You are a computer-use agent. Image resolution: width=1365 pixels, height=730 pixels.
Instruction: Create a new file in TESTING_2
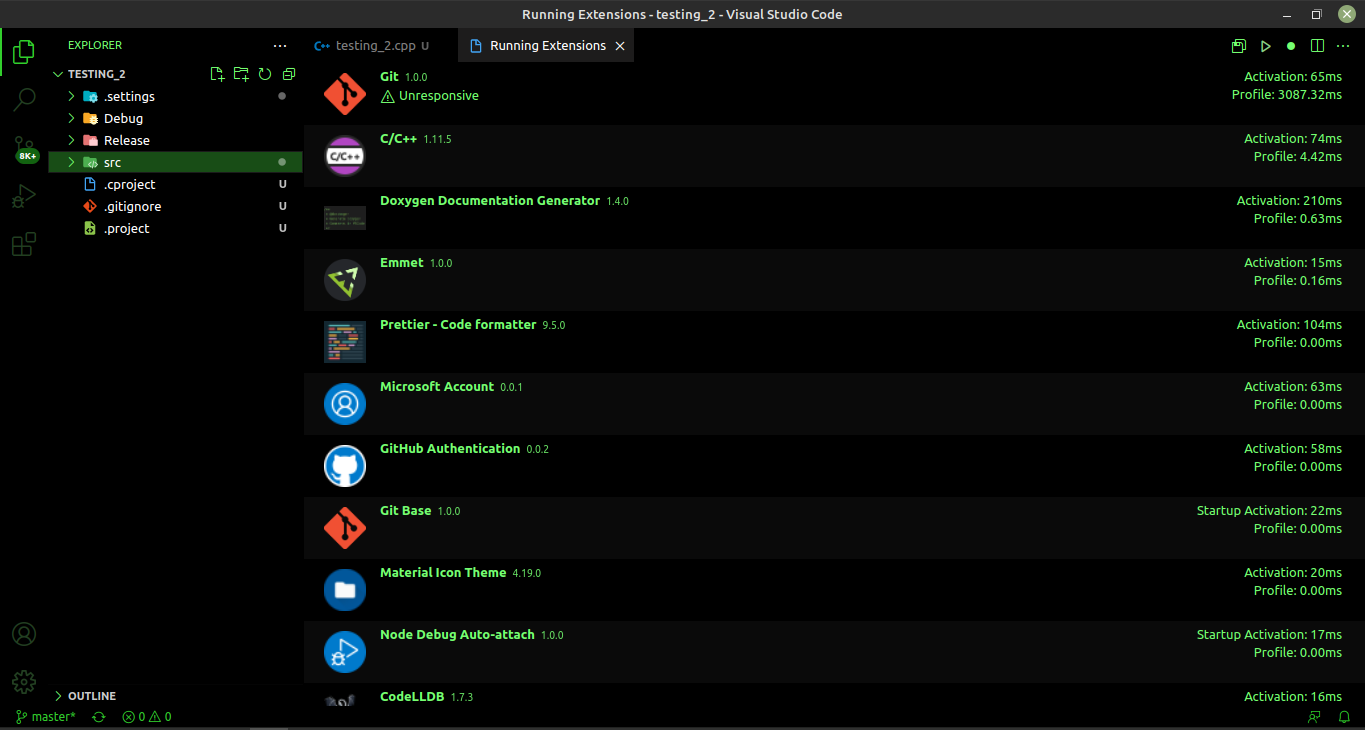(x=217, y=74)
